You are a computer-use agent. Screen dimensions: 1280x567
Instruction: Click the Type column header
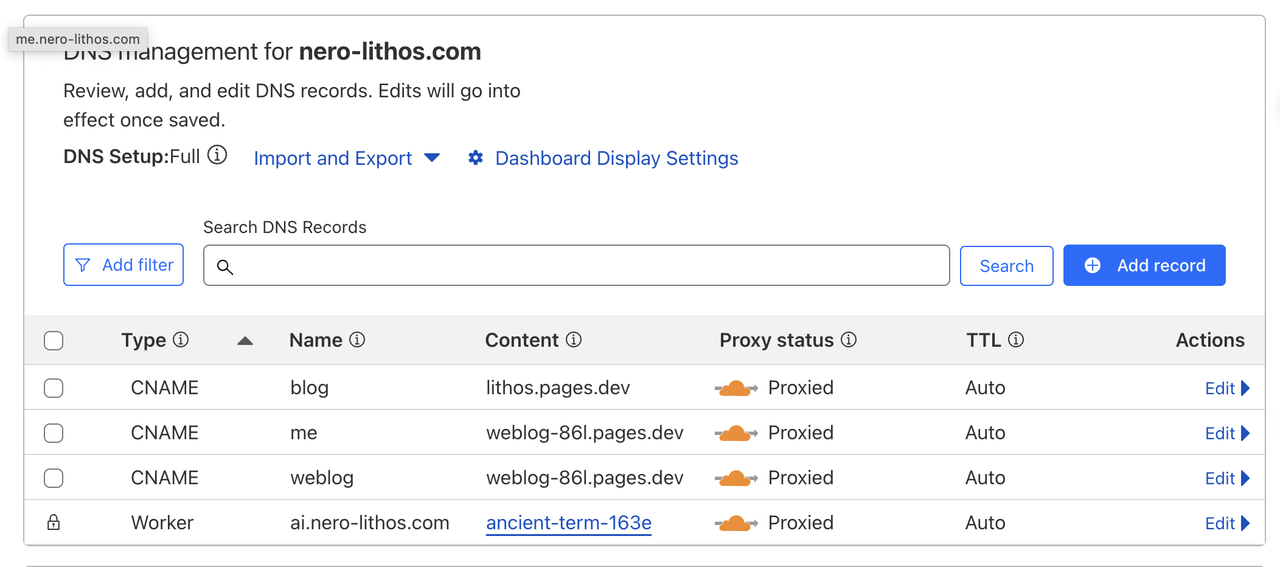[x=143, y=340]
